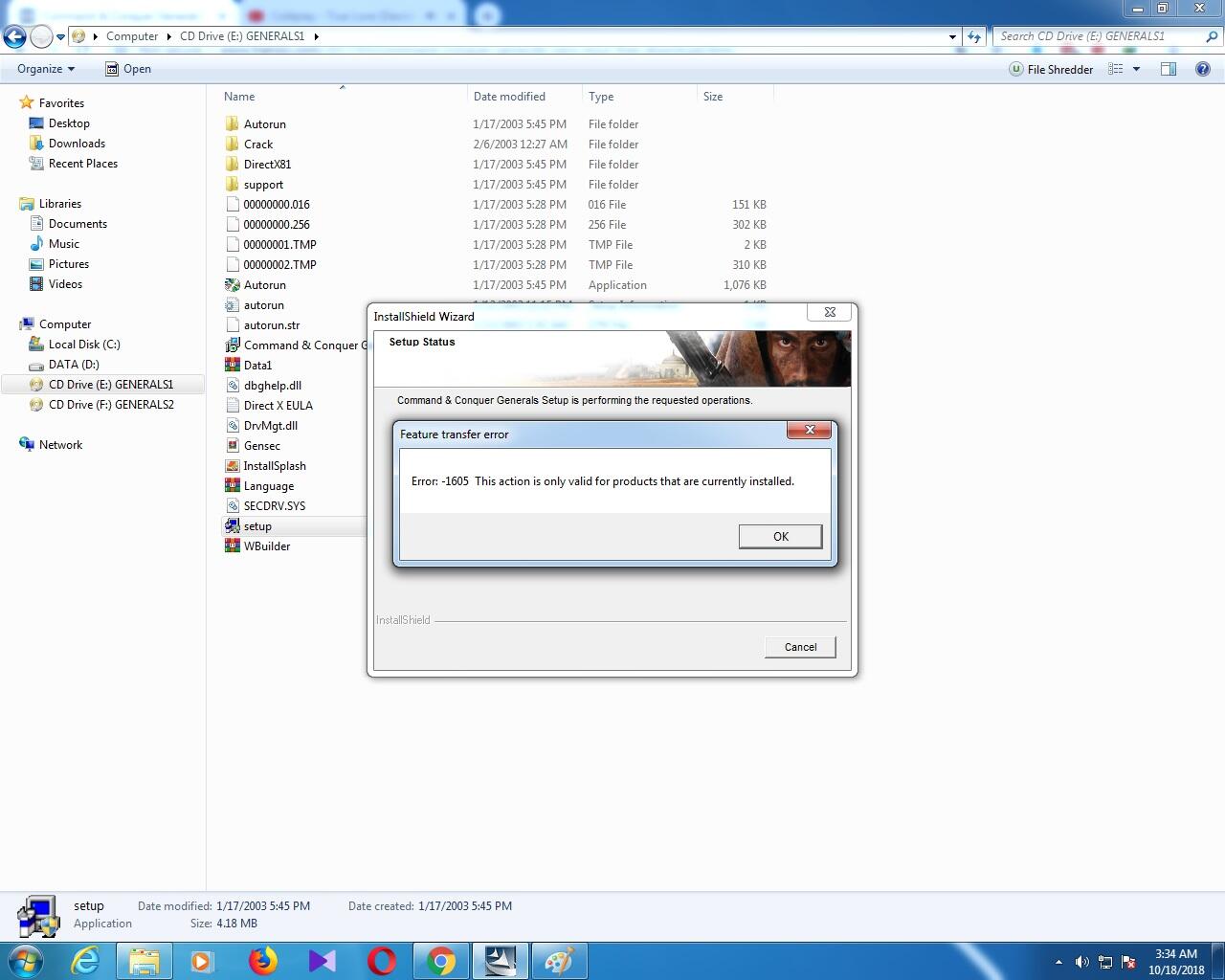Select file 00000001.TMP

point(279,245)
